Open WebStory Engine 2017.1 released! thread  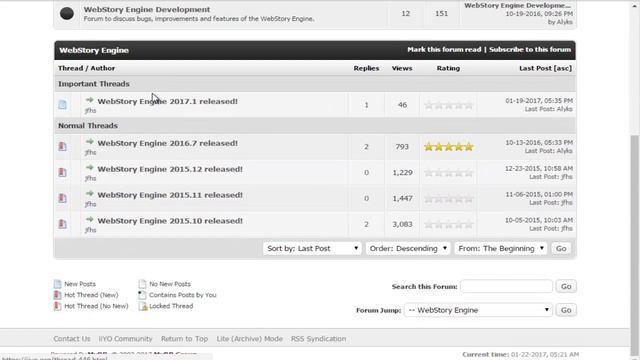pos(167,101)
